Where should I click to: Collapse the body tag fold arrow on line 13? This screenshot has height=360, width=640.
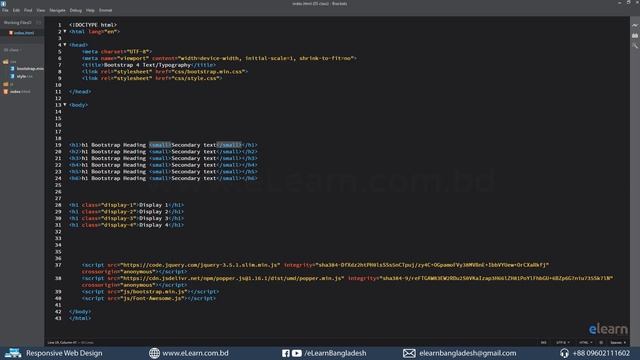pyautogui.click(x=65, y=104)
